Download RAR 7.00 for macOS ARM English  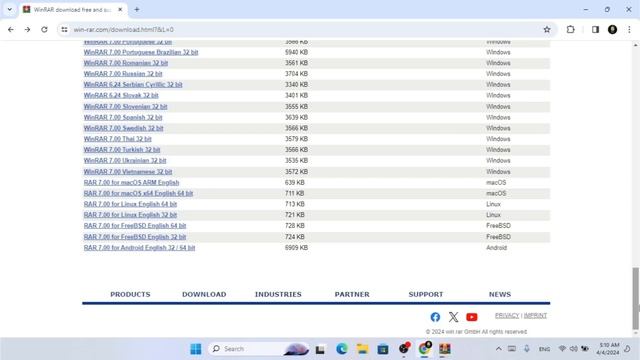(x=131, y=182)
